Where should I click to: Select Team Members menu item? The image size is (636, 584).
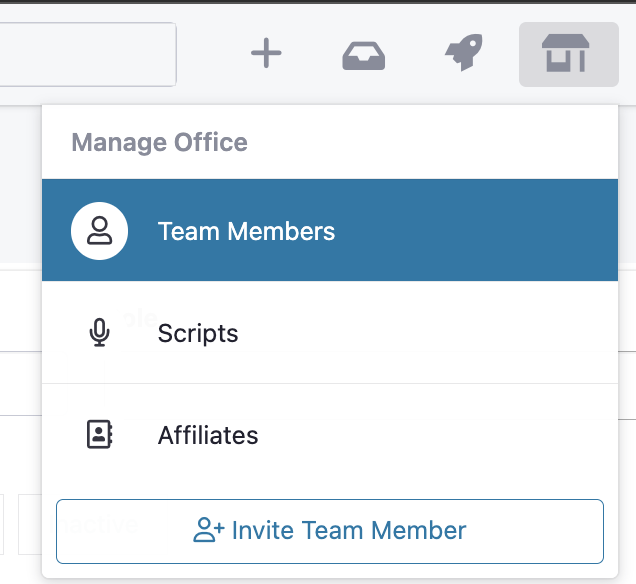(330, 230)
